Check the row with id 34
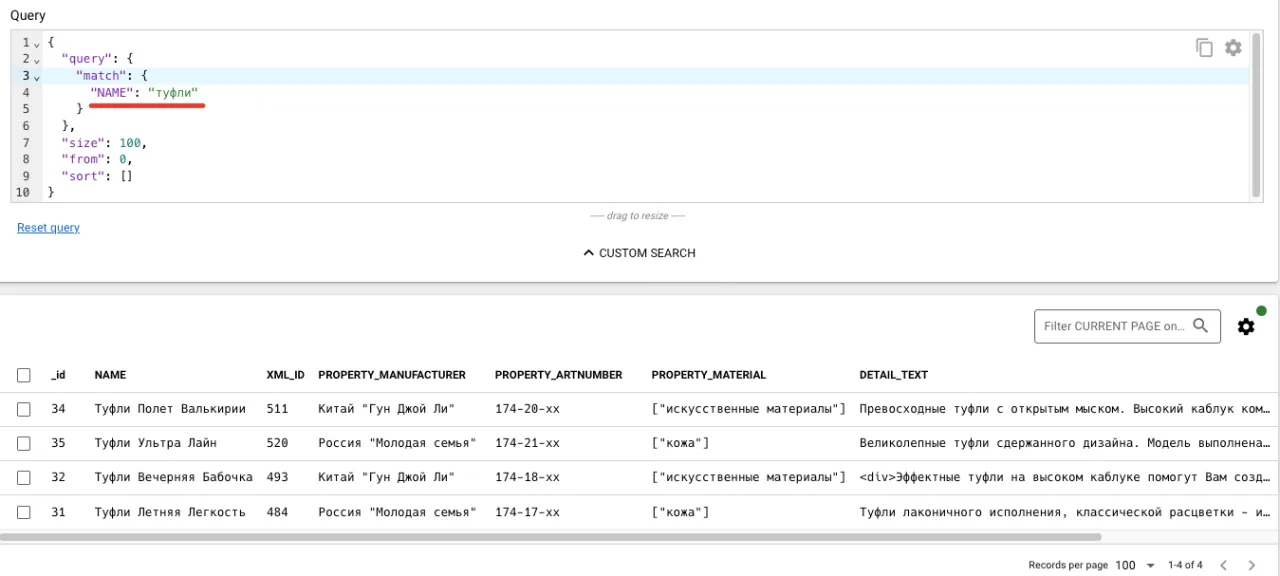 [x=24, y=409]
